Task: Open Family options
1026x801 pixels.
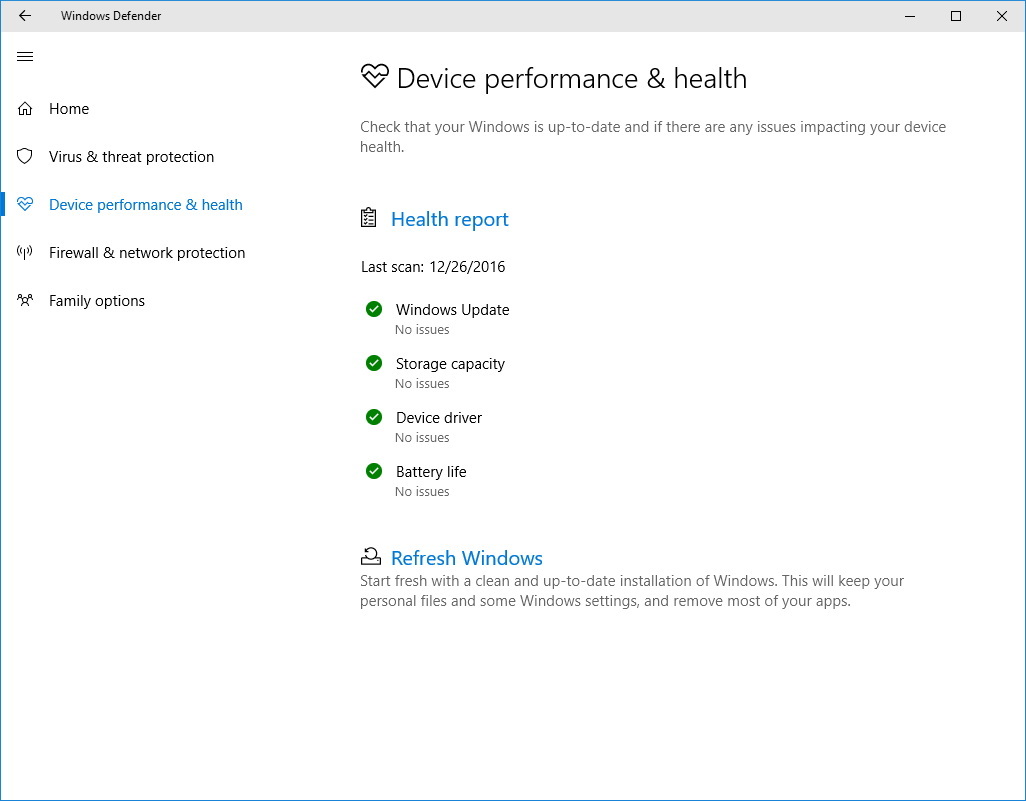Action: 97,301
